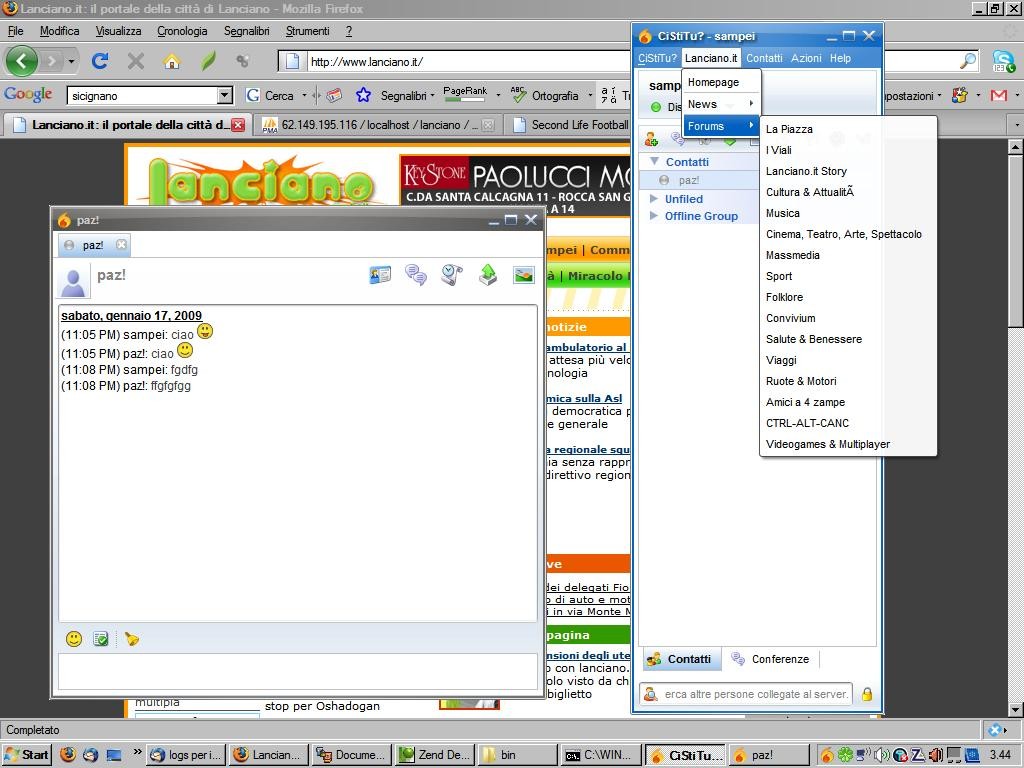Open the 'ambulatorio al' news link
Screen dimensions: 1024x768
pos(587,347)
